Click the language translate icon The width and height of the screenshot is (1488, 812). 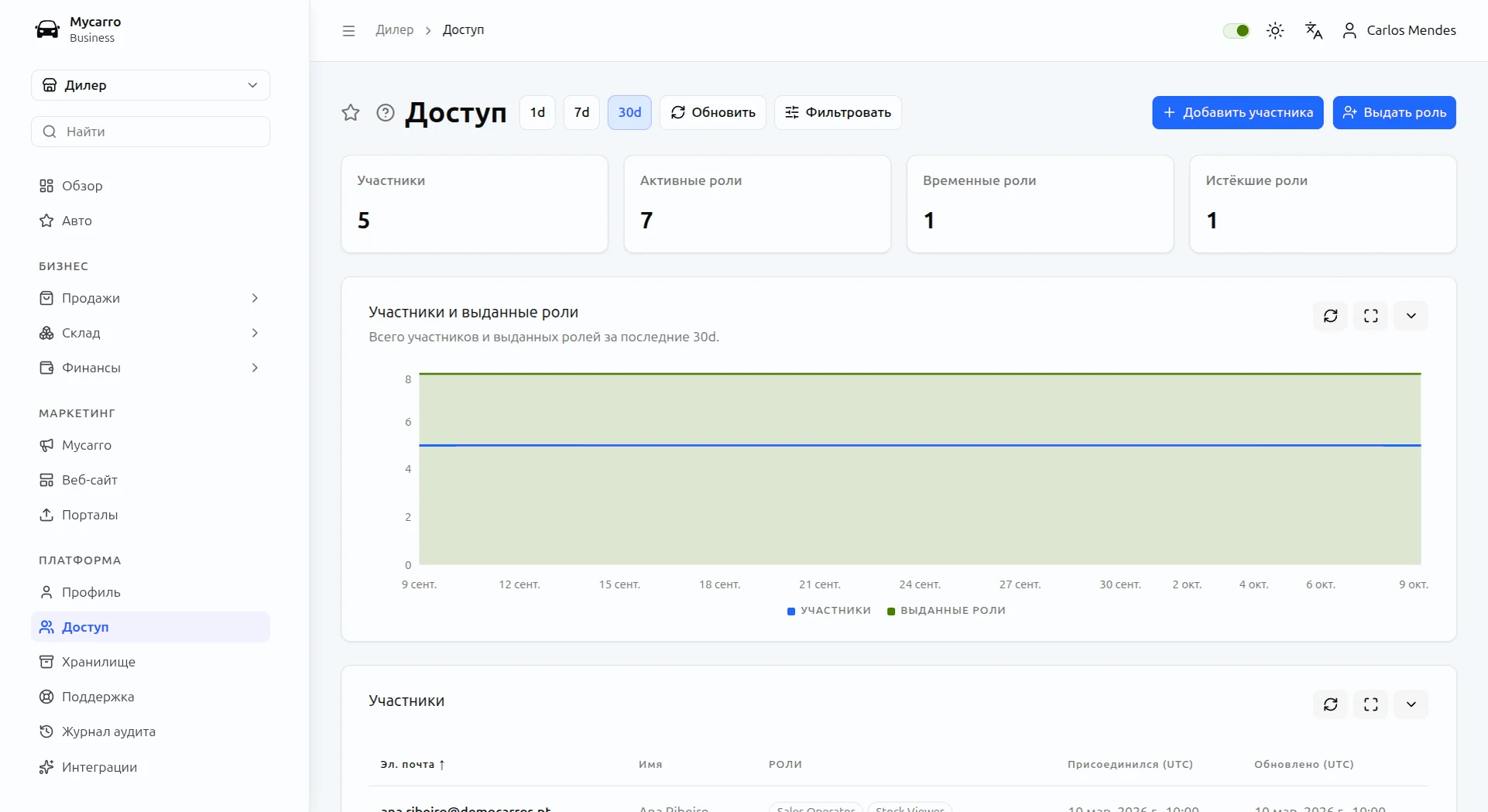tap(1314, 30)
